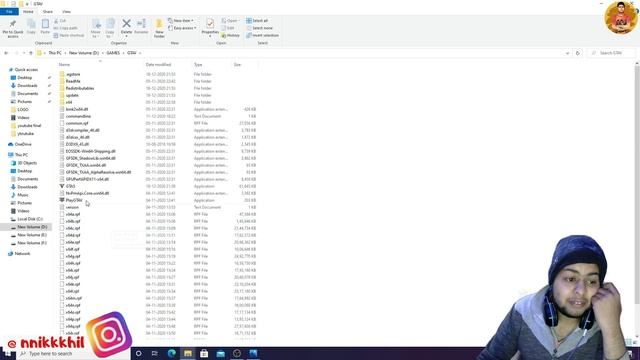
Task: Click History in the Open group
Action: (x=231, y=36)
